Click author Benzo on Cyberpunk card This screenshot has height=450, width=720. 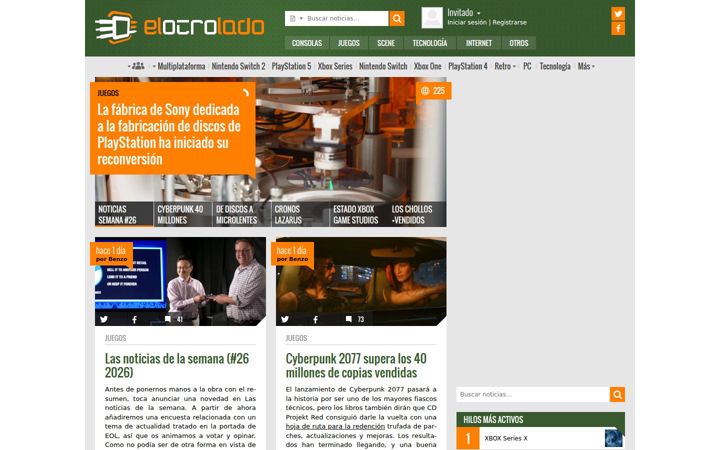click(297, 259)
